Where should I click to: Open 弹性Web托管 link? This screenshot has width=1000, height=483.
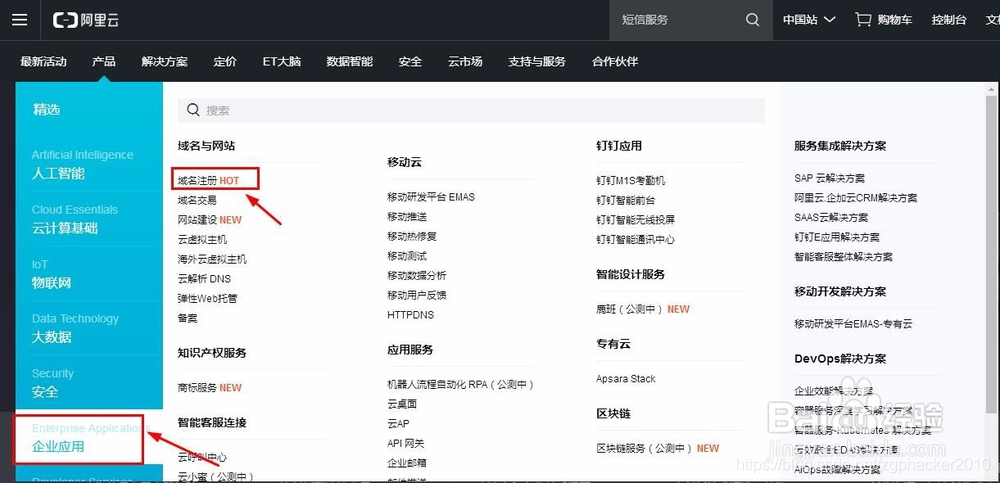click(208, 298)
